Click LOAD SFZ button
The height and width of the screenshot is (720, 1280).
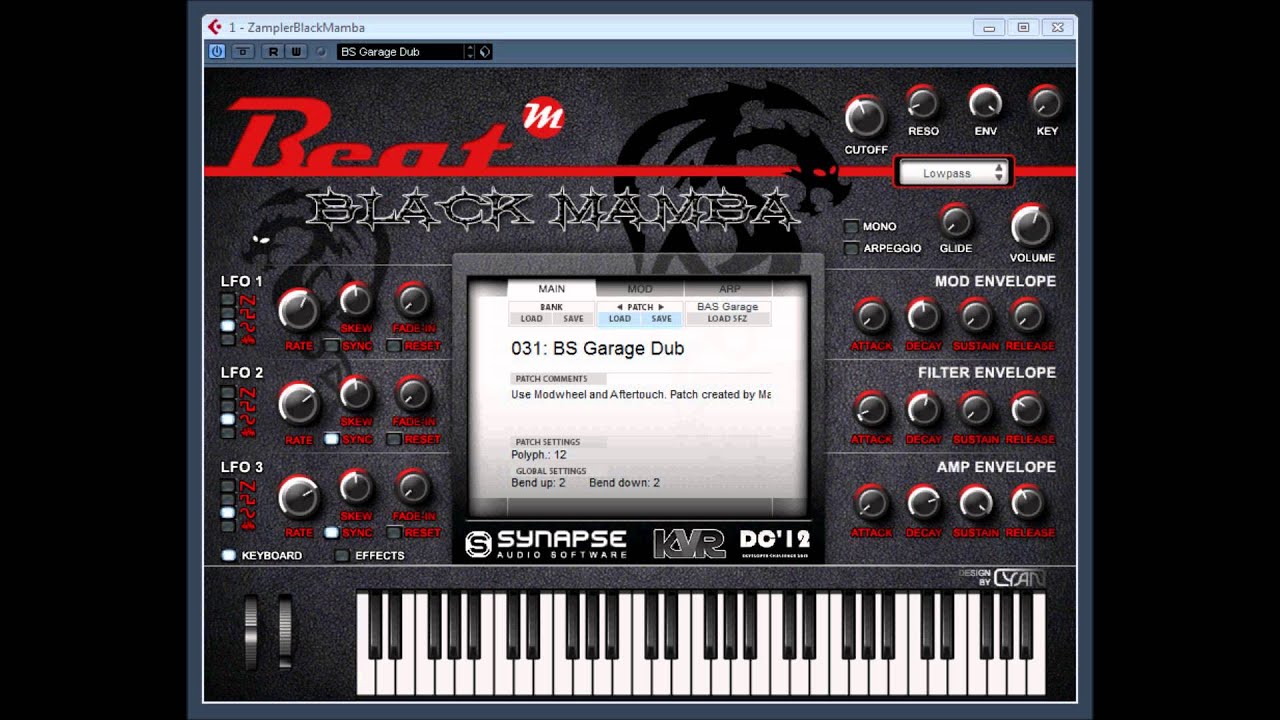tap(727, 319)
